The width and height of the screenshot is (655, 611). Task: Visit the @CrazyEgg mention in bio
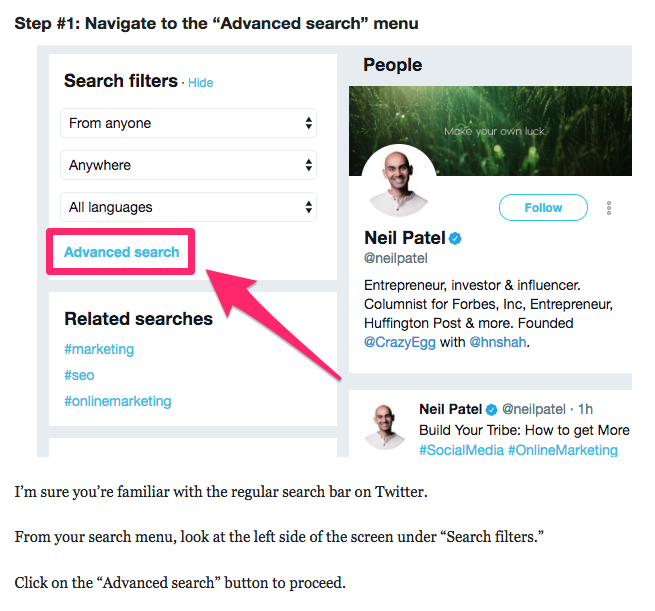coord(400,342)
